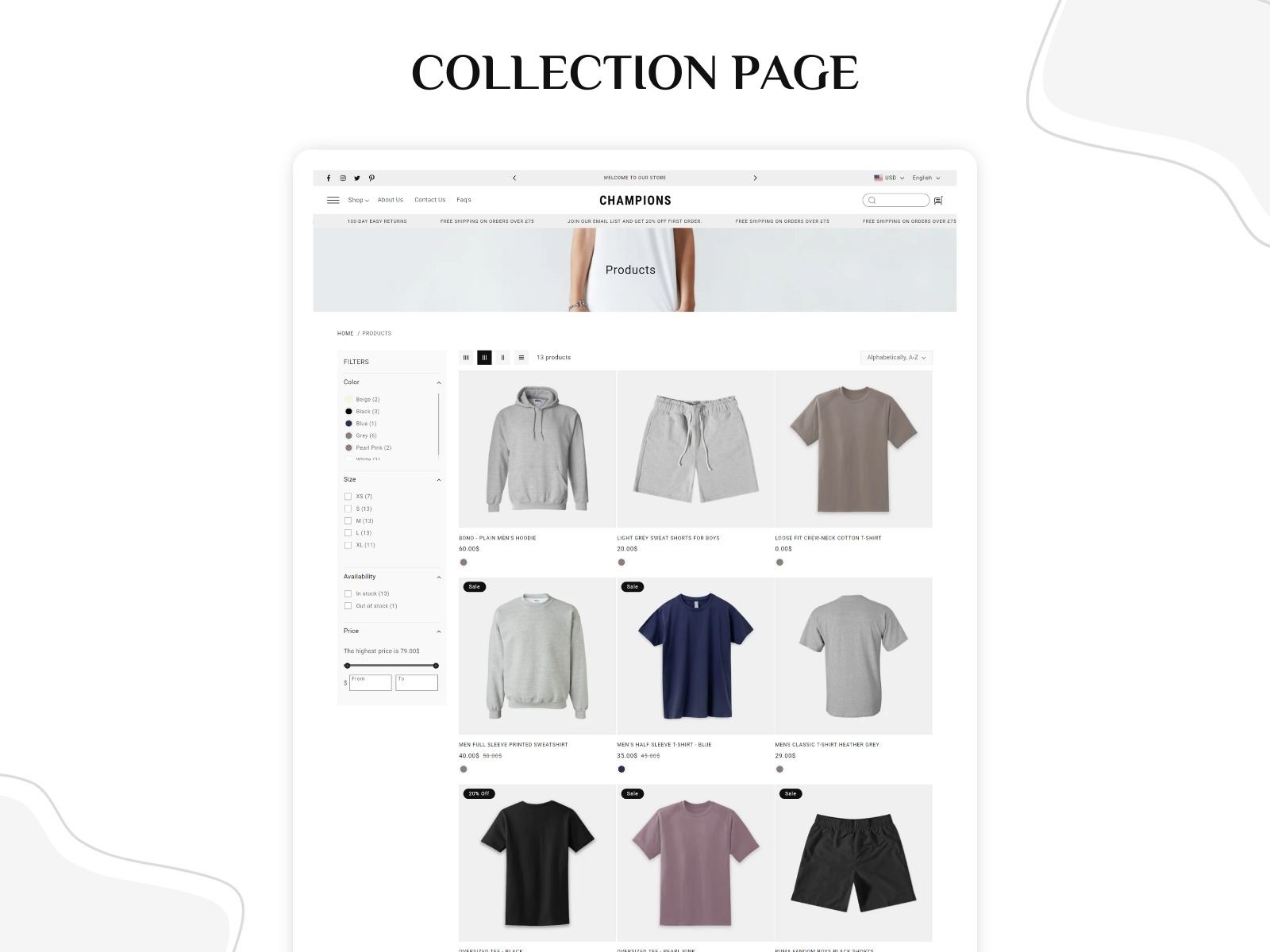Check the XS size filter
The width and height of the screenshot is (1270, 952).
pyautogui.click(x=348, y=497)
